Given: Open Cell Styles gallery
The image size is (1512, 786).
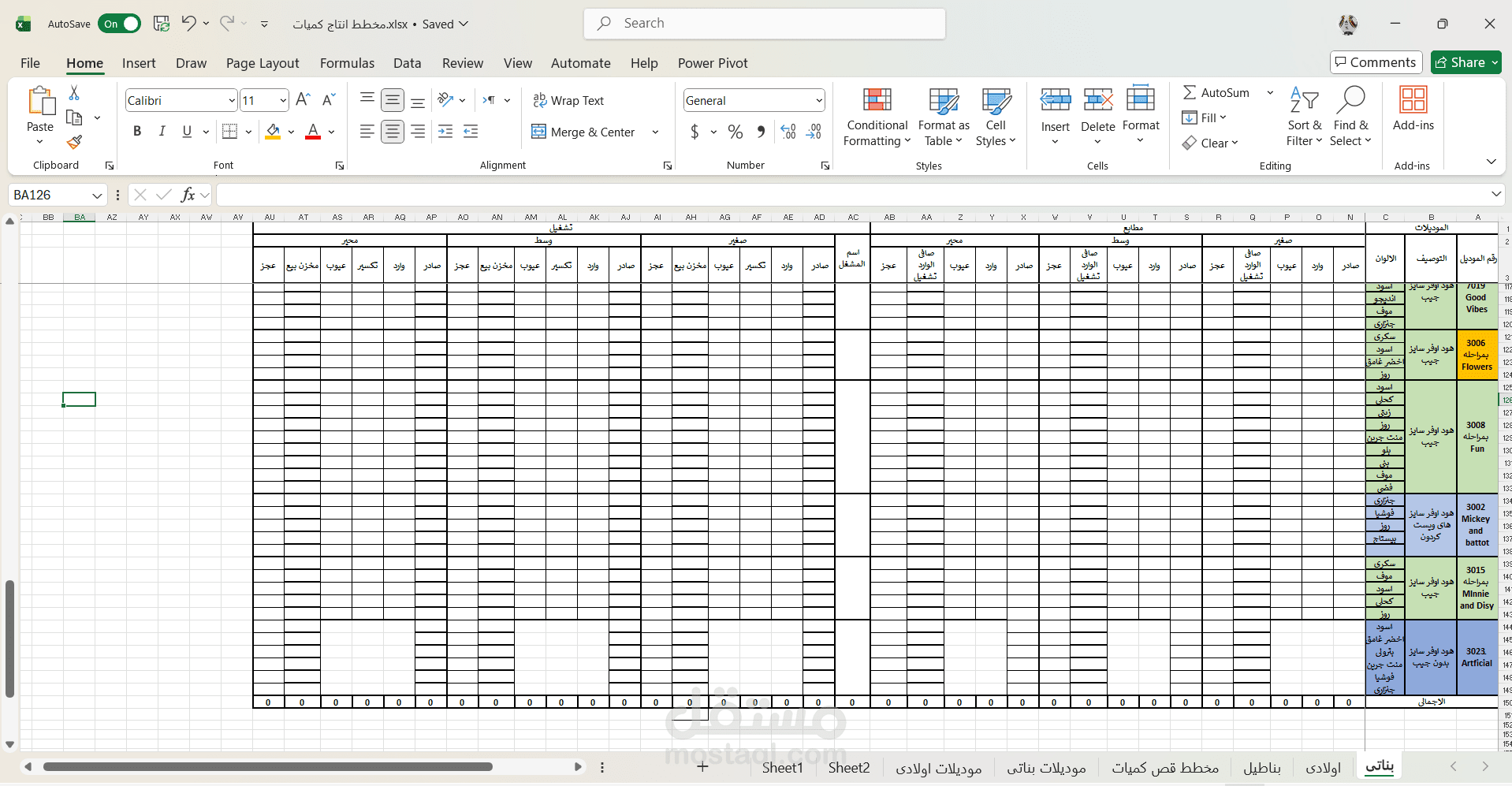Looking at the screenshot, I should pyautogui.click(x=996, y=117).
